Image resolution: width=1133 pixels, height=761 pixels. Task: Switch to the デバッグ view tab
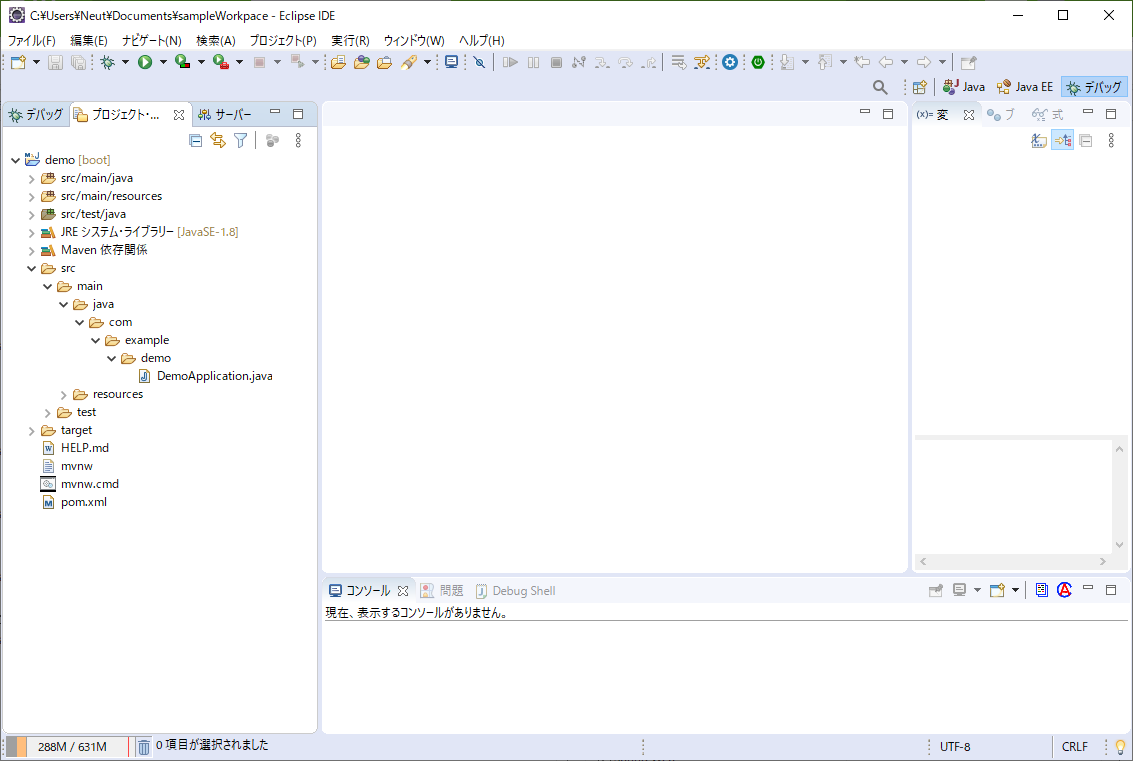point(36,114)
